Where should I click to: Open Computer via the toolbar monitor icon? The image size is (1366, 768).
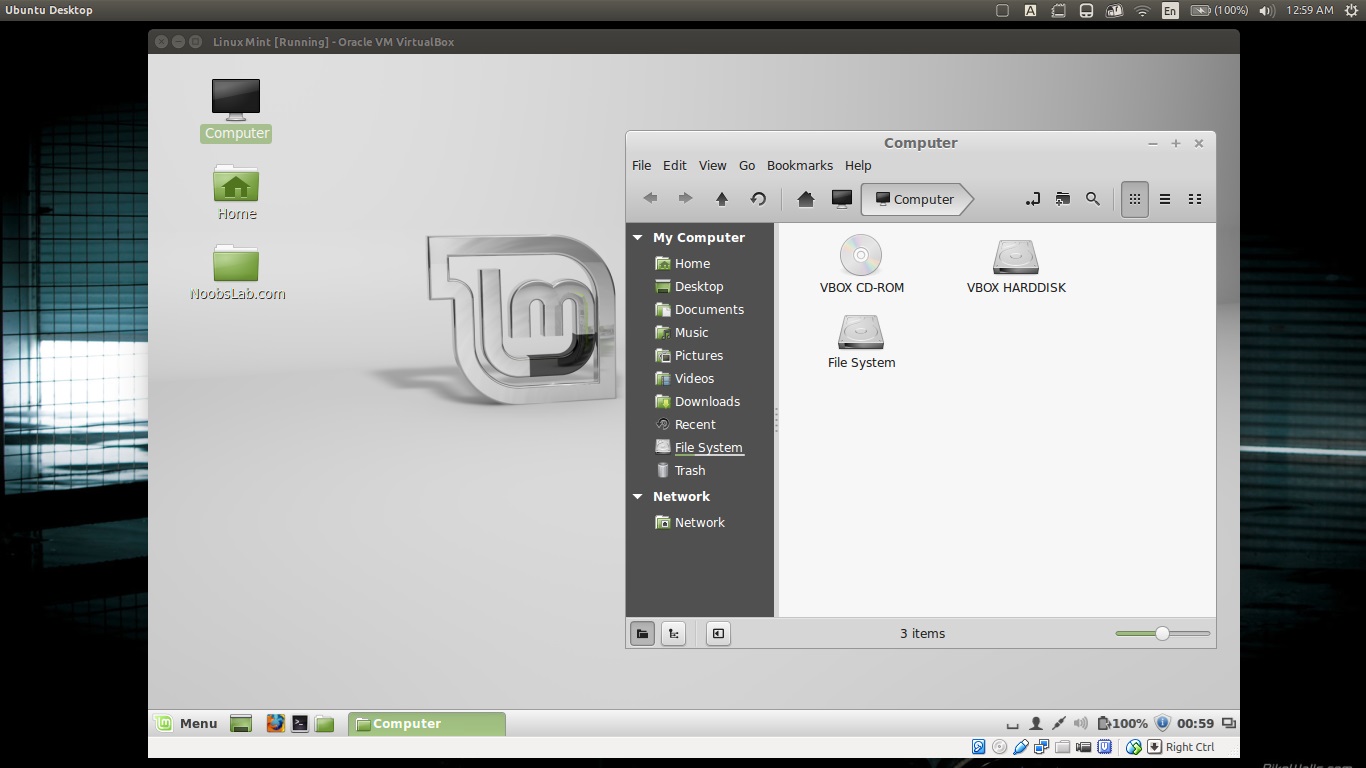[842, 199]
